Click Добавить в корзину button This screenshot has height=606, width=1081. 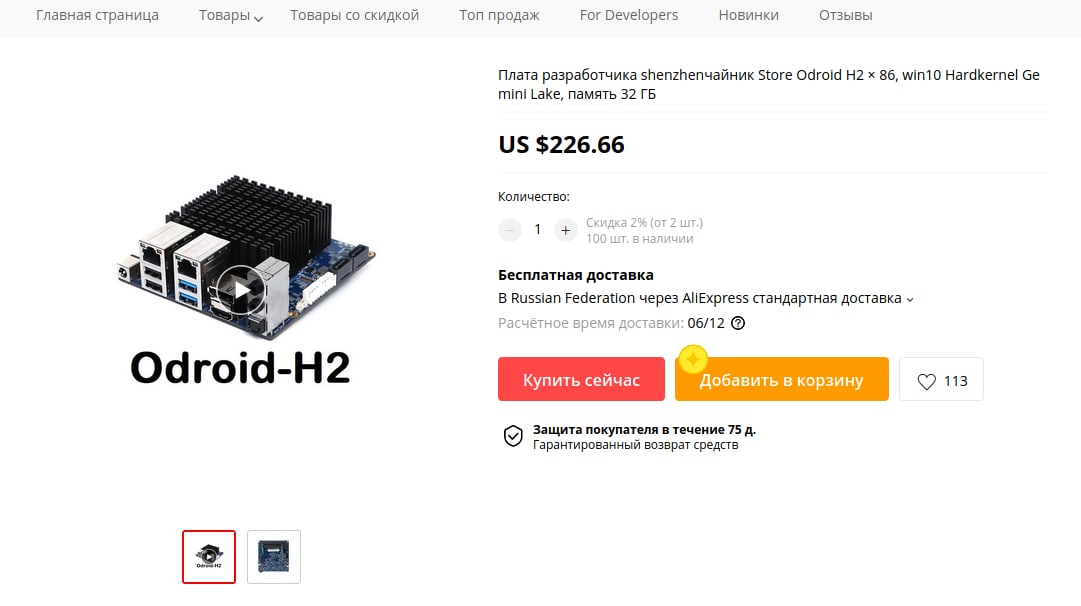tap(782, 379)
